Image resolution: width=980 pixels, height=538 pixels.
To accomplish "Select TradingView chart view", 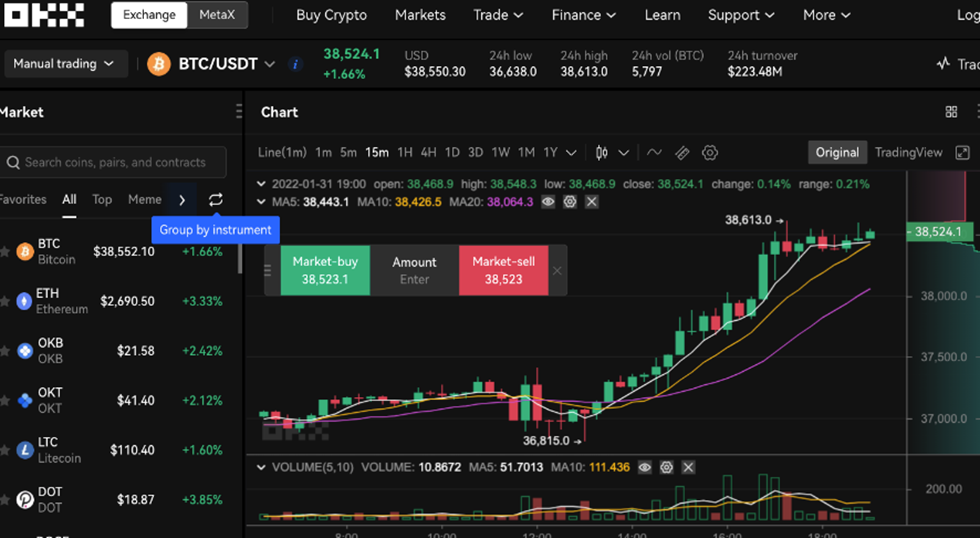I will pos(908,152).
